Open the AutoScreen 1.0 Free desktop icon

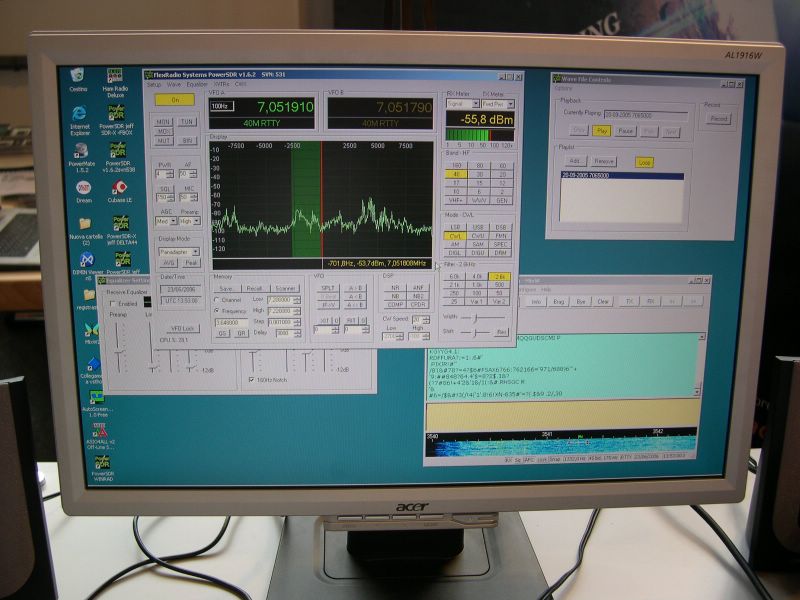(97, 404)
